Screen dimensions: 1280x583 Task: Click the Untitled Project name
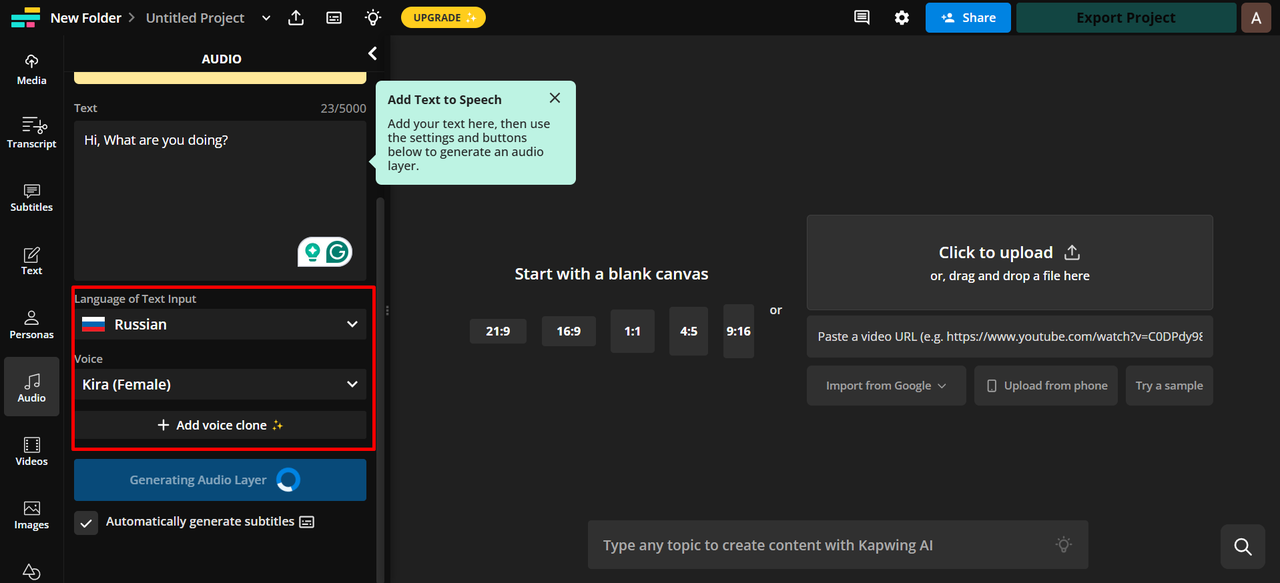195,18
